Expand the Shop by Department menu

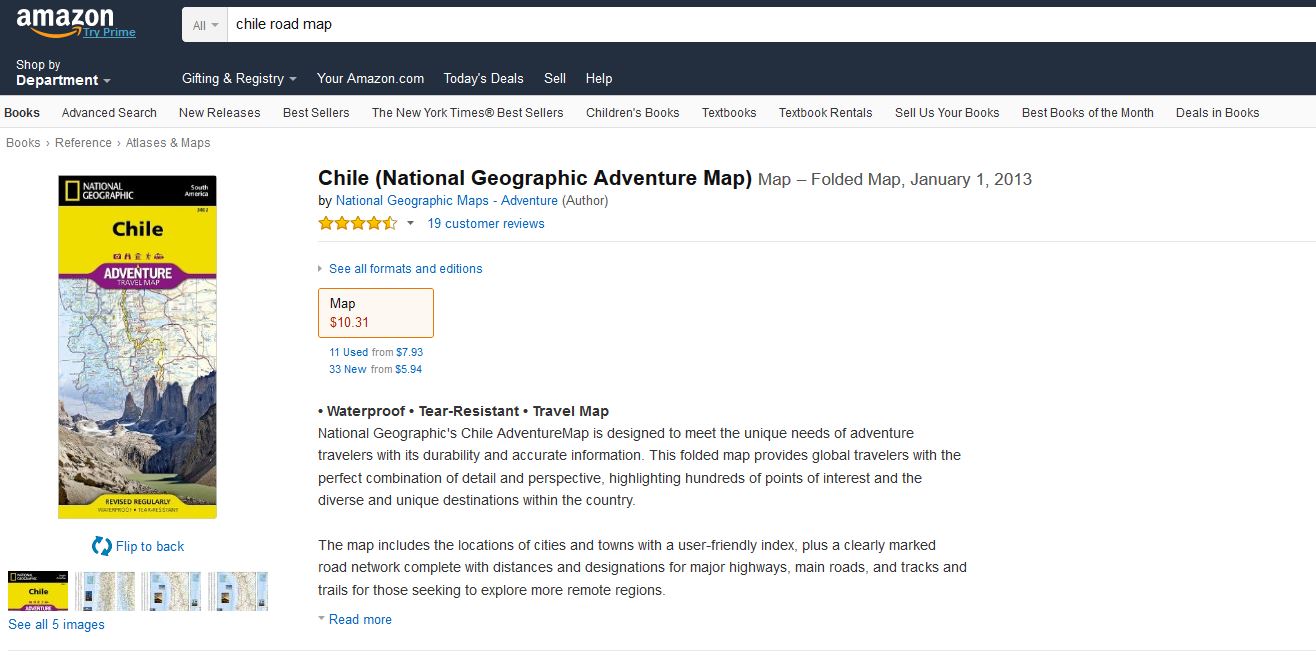pyautogui.click(x=63, y=73)
